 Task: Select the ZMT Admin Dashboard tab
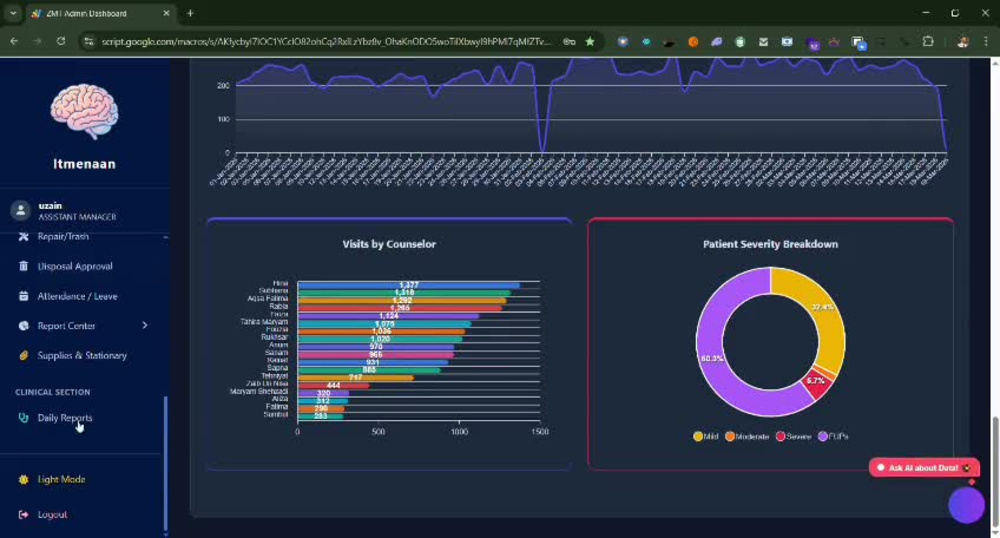(x=100, y=13)
